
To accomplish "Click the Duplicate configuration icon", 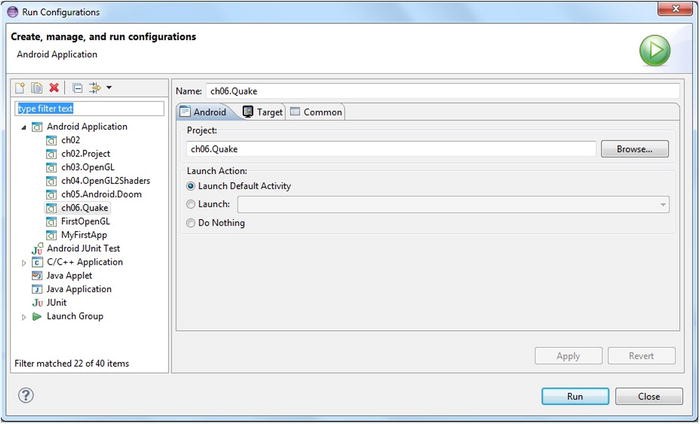I will pos(36,89).
